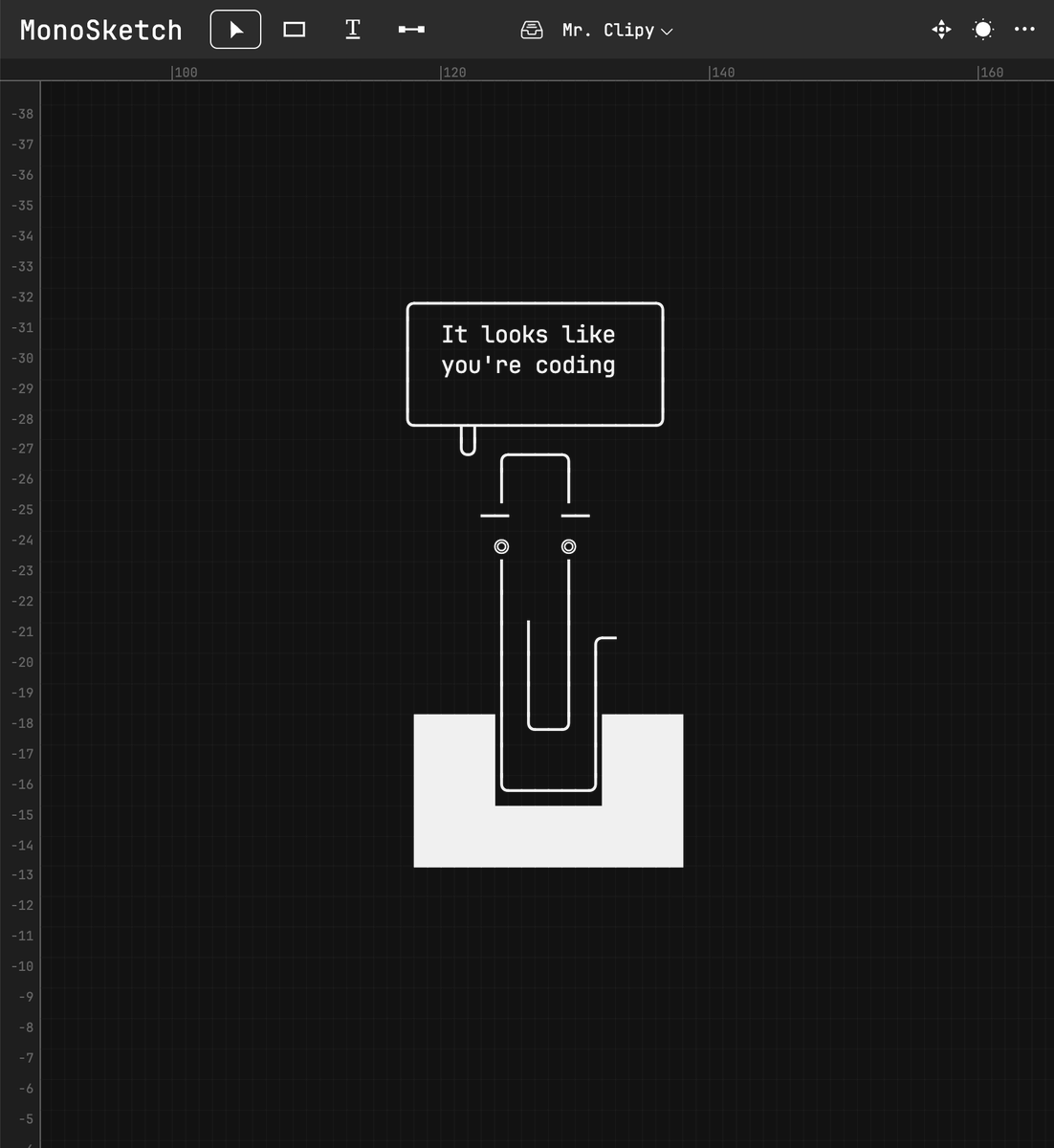Click ruler mark 100 on horizontal ruler

(186, 72)
